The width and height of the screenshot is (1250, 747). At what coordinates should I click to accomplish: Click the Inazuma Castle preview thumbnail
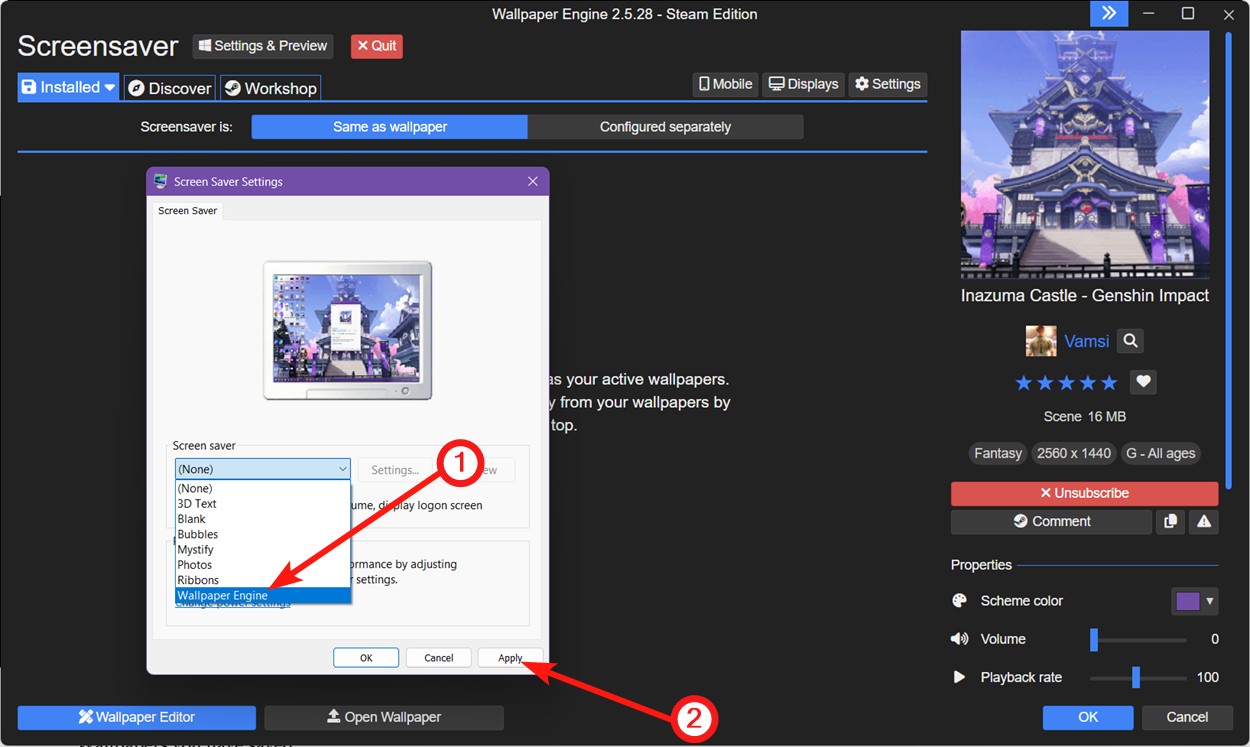pos(1084,155)
